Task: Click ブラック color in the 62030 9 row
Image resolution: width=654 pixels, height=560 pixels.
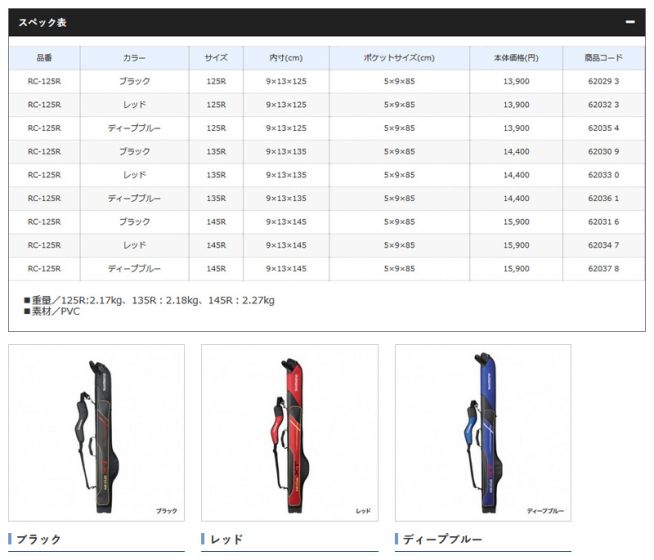Action: click(x=134, y=151)
